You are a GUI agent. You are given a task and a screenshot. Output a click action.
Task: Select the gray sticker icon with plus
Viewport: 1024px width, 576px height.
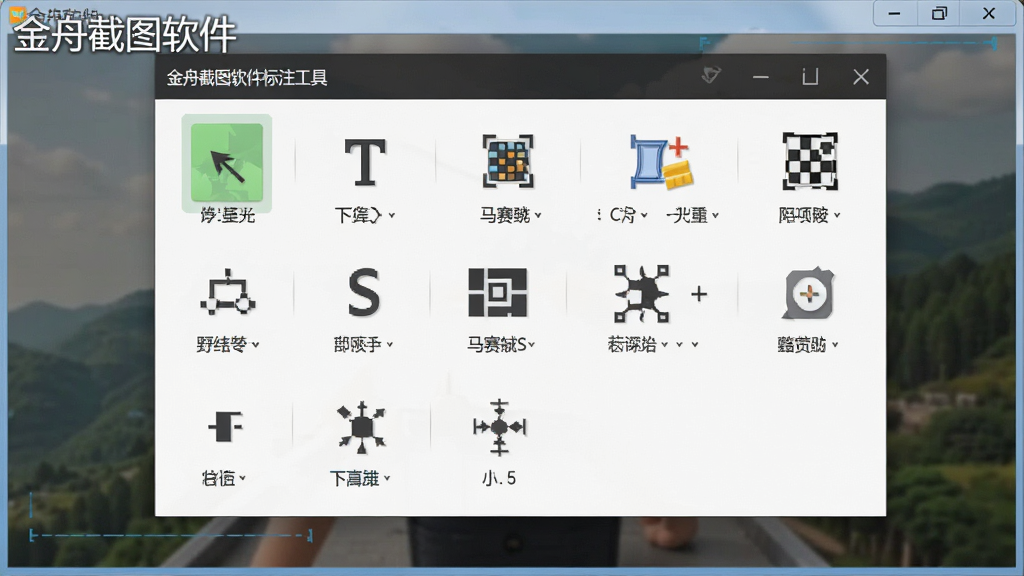point(808,293)
